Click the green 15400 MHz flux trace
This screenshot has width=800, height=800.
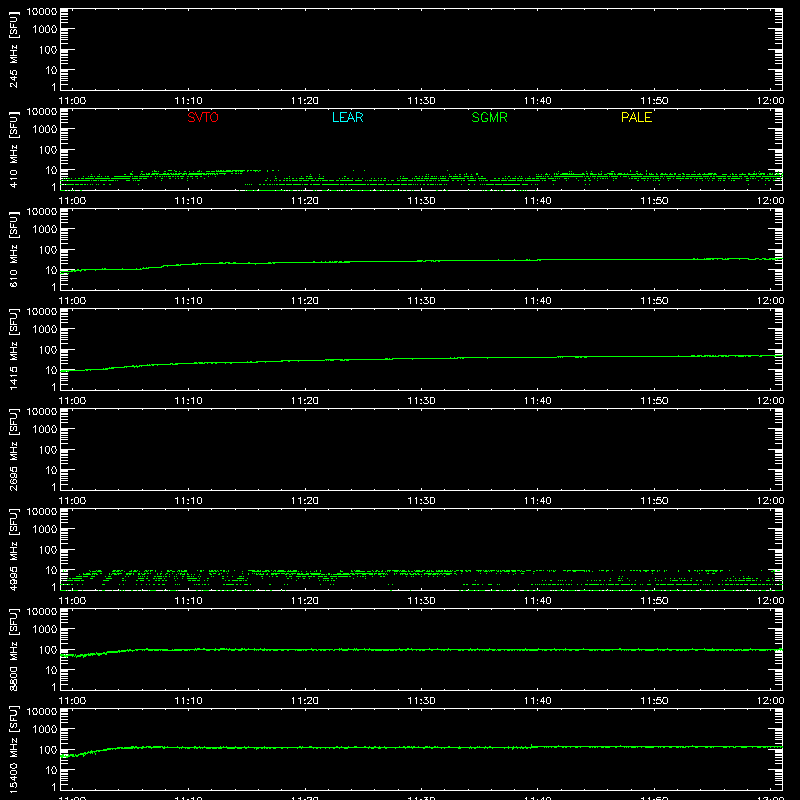click(x=421, y=747)
